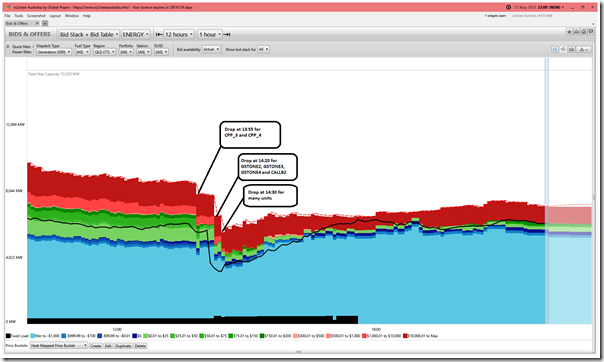
Task: Open the Window menu
Action: pos(72,16)
